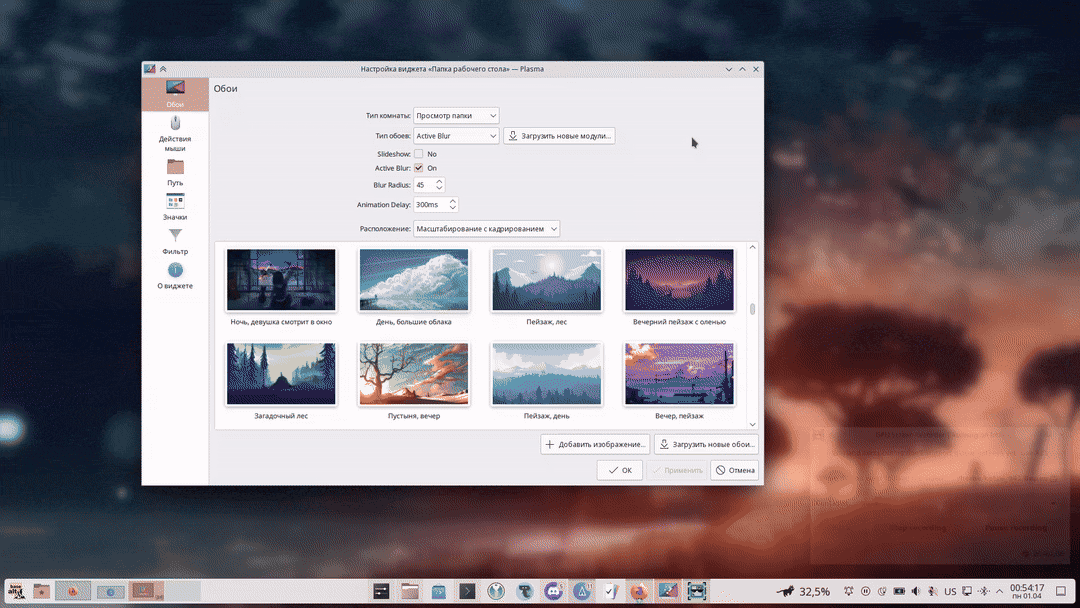Go to the Путь (Path) section
Screen dimensions: 1080x608
click(x=175, y=172)
